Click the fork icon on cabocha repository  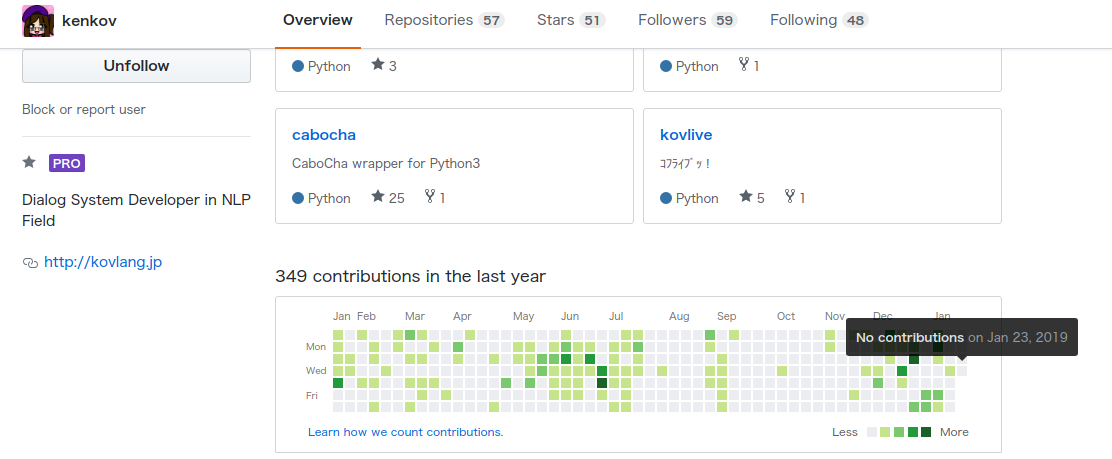(x=430, y=197)
